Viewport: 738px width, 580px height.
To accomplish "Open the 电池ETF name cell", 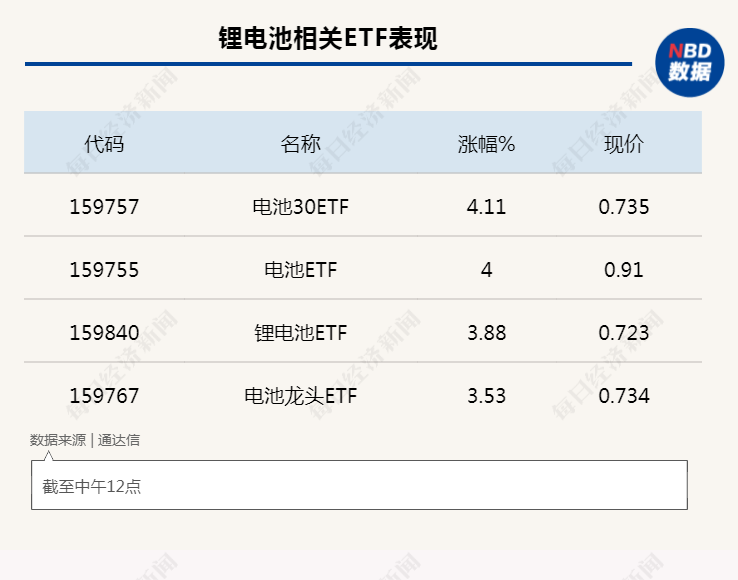I will coord(300,270).
